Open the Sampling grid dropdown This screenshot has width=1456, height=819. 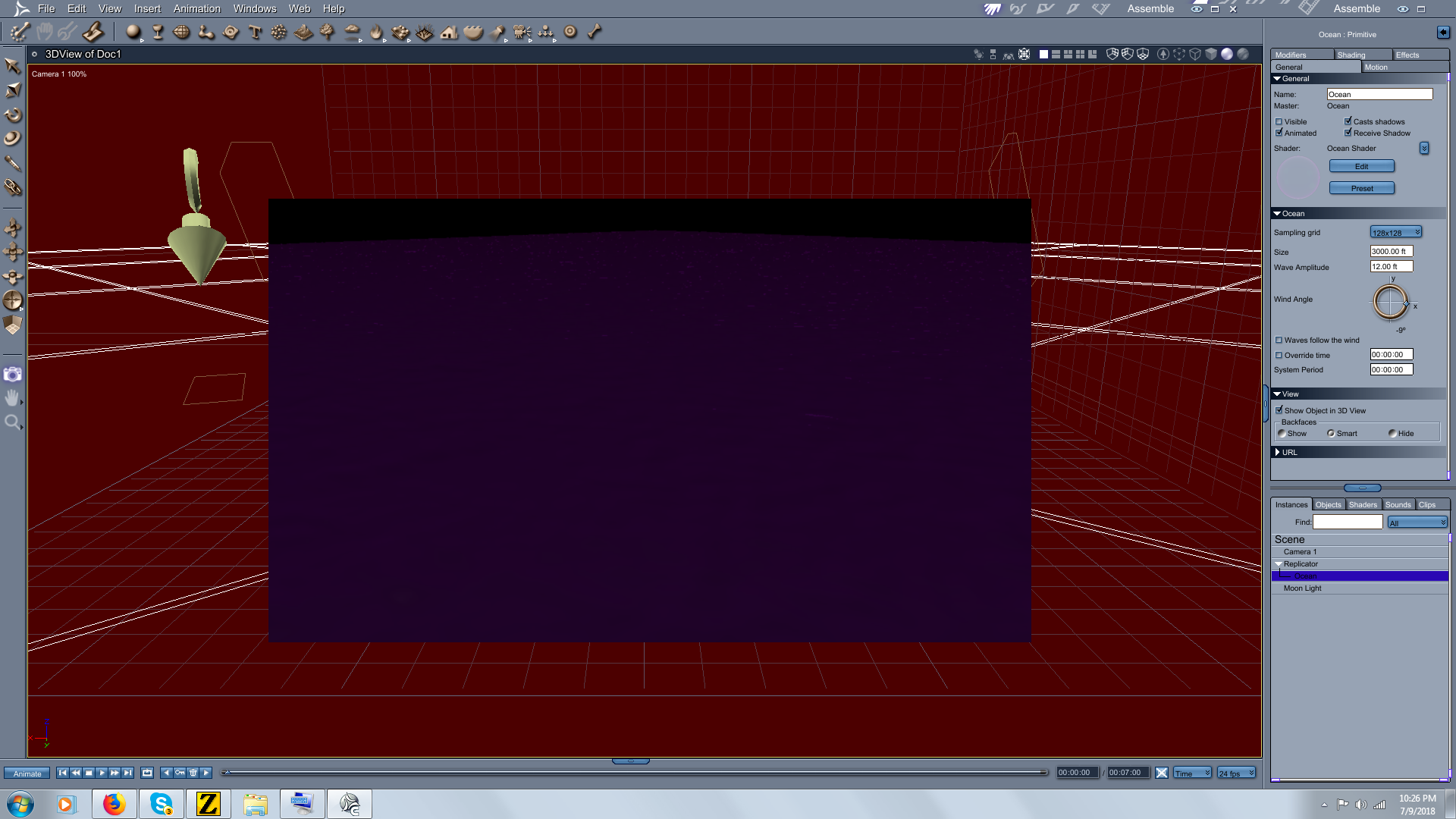pos(1395,233)
